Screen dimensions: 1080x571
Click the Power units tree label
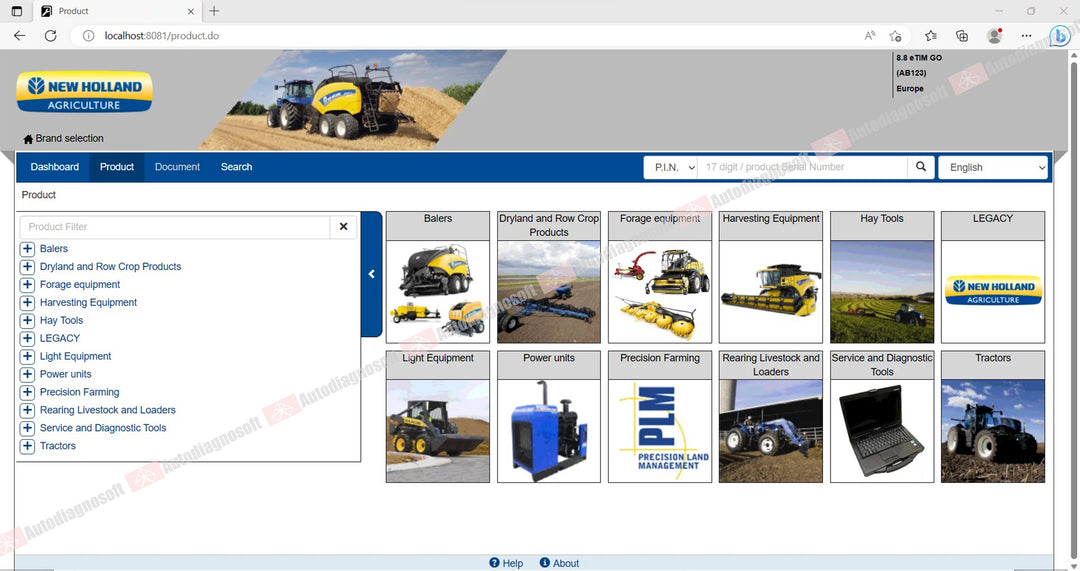[65, 374]
